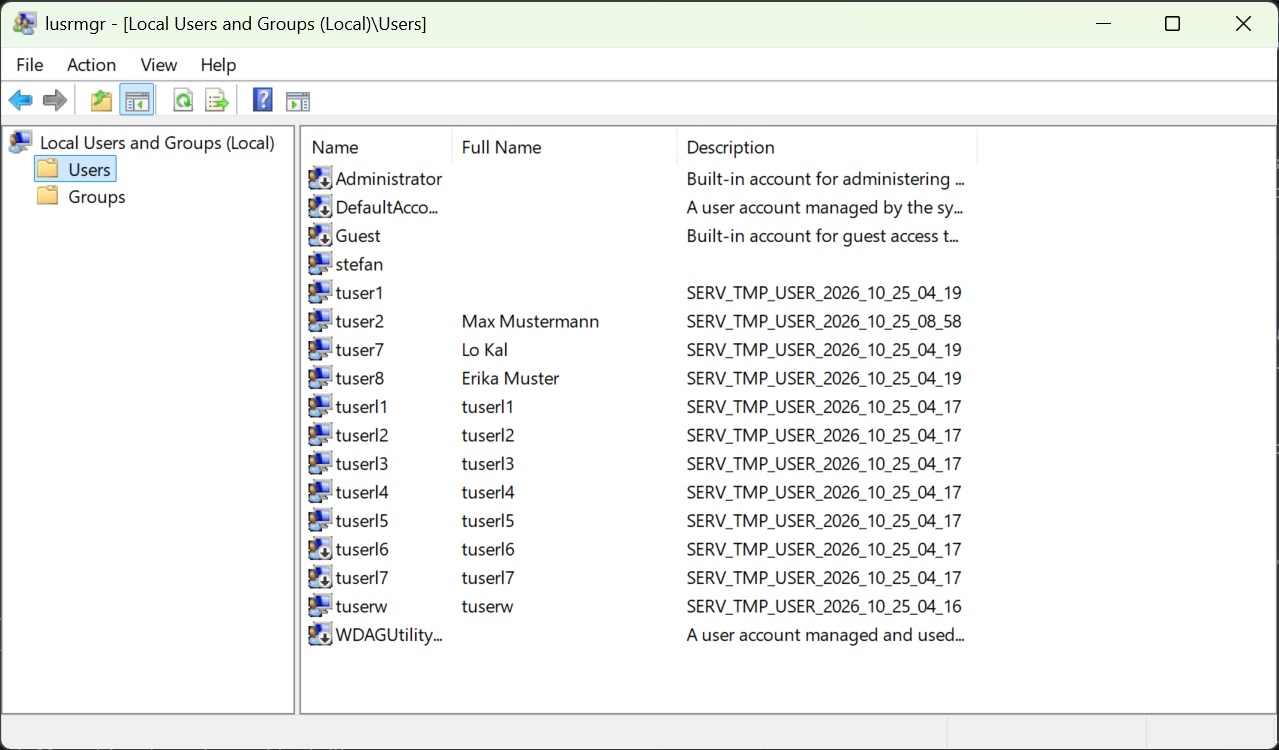Click the full name Lo Kal
1279x750 pixels.
pyautogui.click(x=484, y=350)
